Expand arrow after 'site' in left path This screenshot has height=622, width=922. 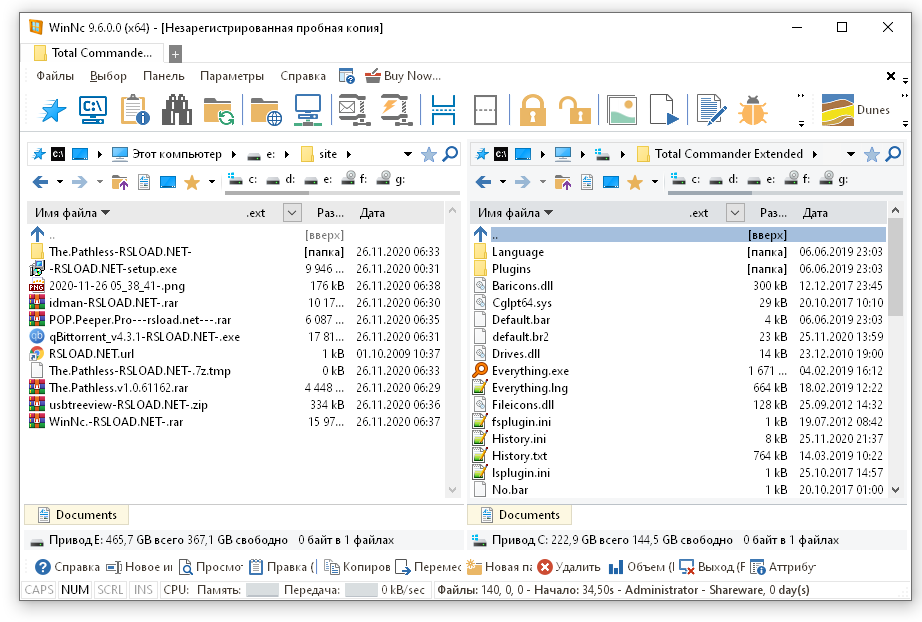(x=349, y=154)
